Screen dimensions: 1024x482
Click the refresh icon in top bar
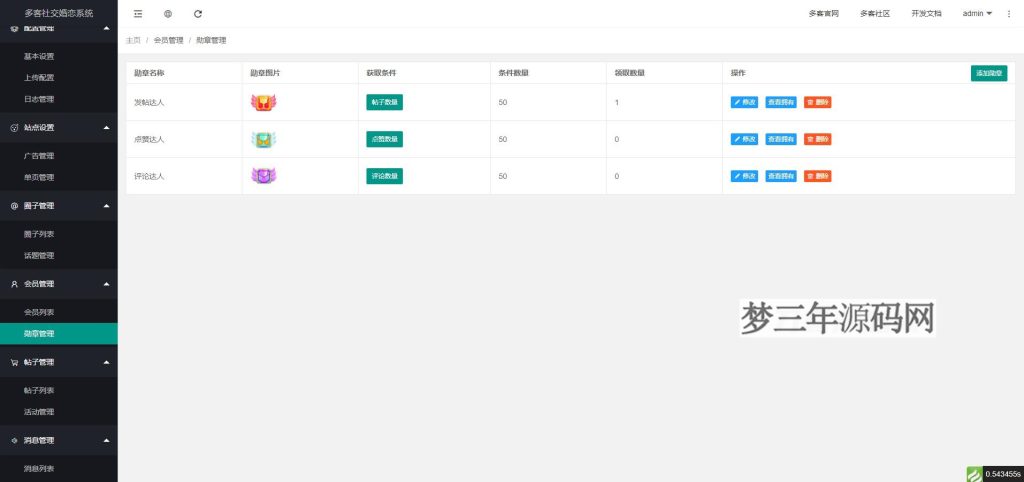tap(198, 14)
